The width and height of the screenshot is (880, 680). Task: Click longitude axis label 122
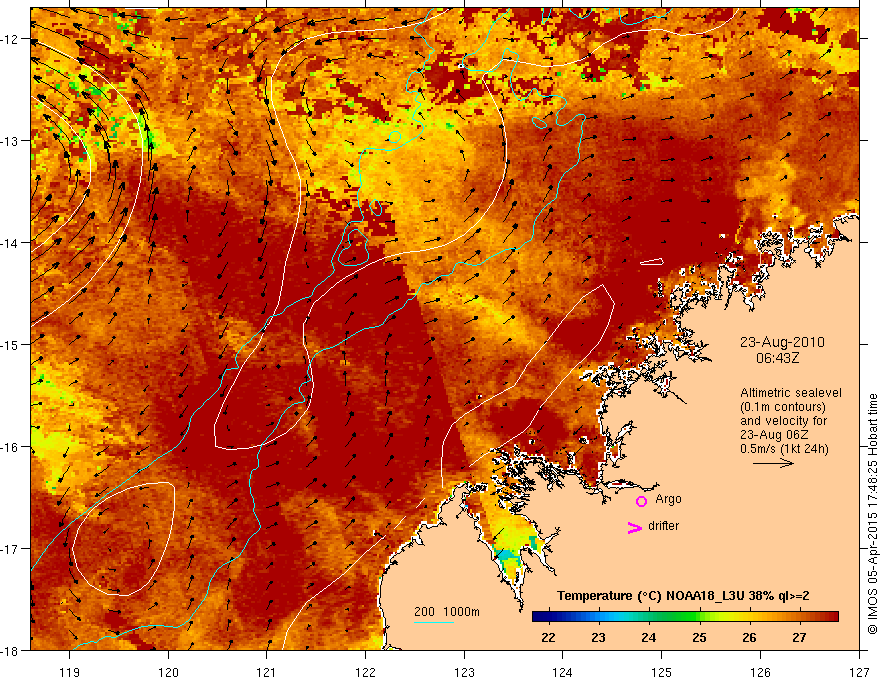coord(366,672)
